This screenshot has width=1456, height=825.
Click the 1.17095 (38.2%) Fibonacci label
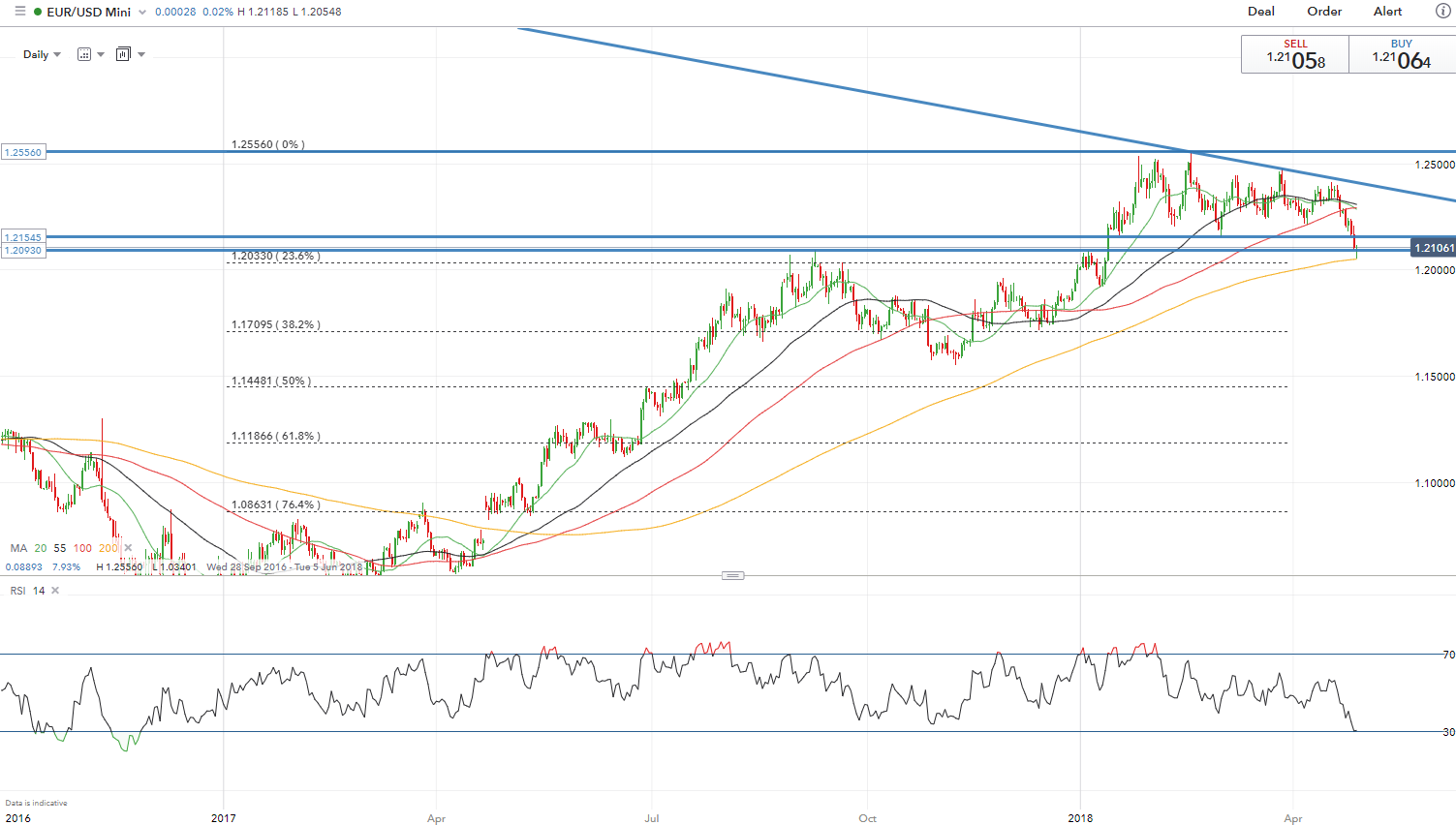[x=276, y=324]
